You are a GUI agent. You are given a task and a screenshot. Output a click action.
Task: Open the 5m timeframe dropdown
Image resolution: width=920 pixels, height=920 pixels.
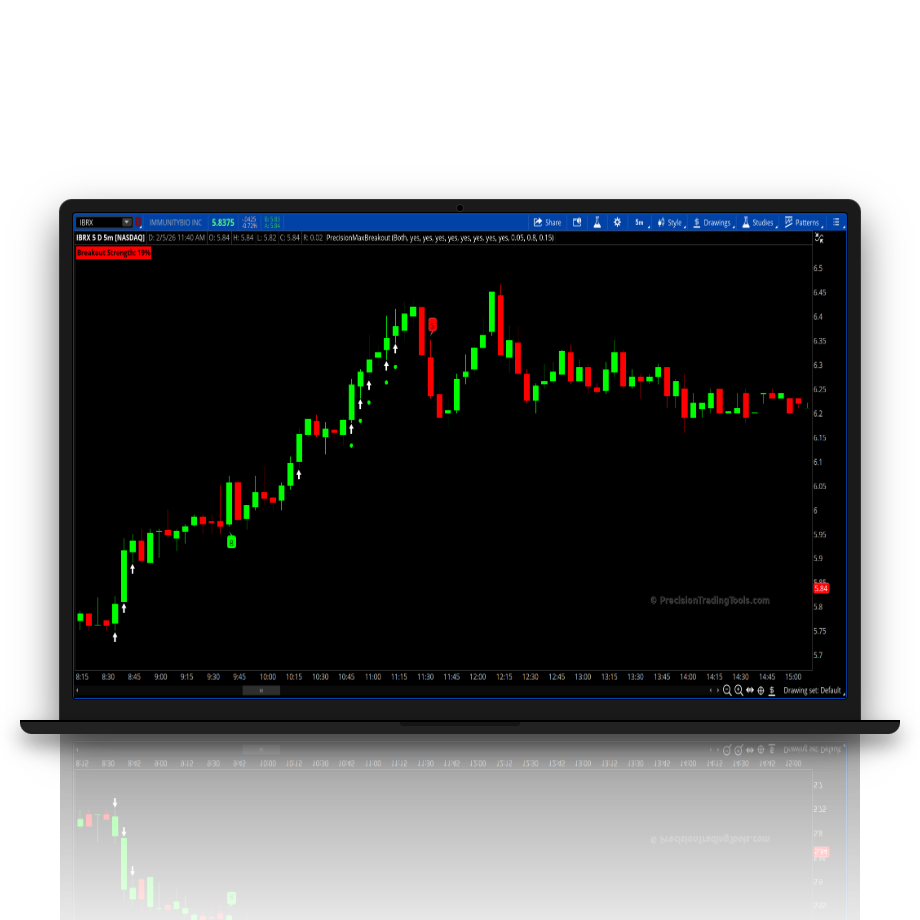[640, 222]
